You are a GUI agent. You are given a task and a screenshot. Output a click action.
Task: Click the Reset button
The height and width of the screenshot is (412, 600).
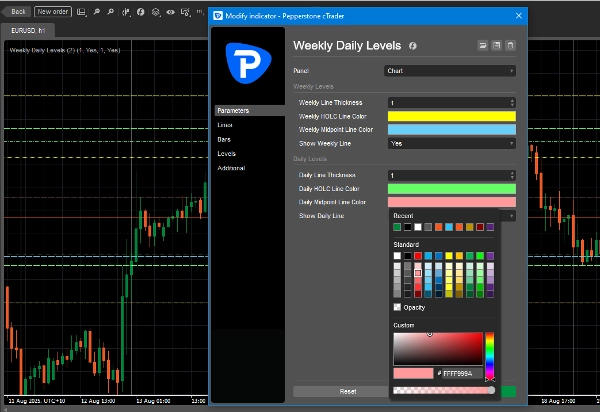(x=348, y=391)
